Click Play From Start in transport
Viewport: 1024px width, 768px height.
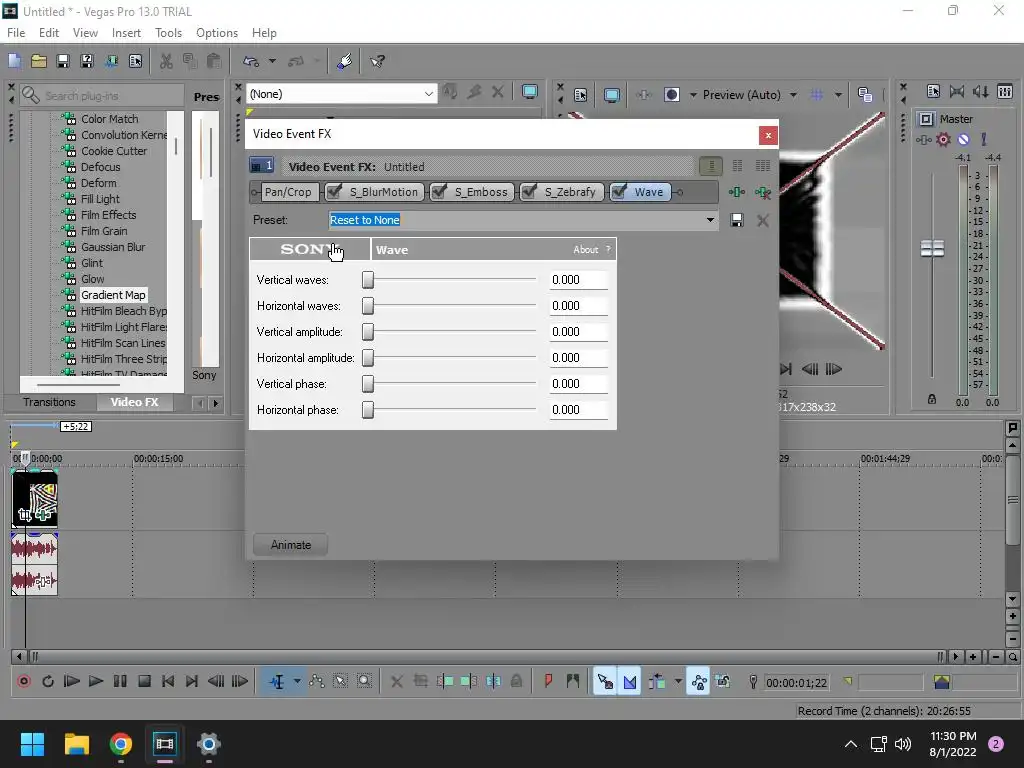[72, 681]
